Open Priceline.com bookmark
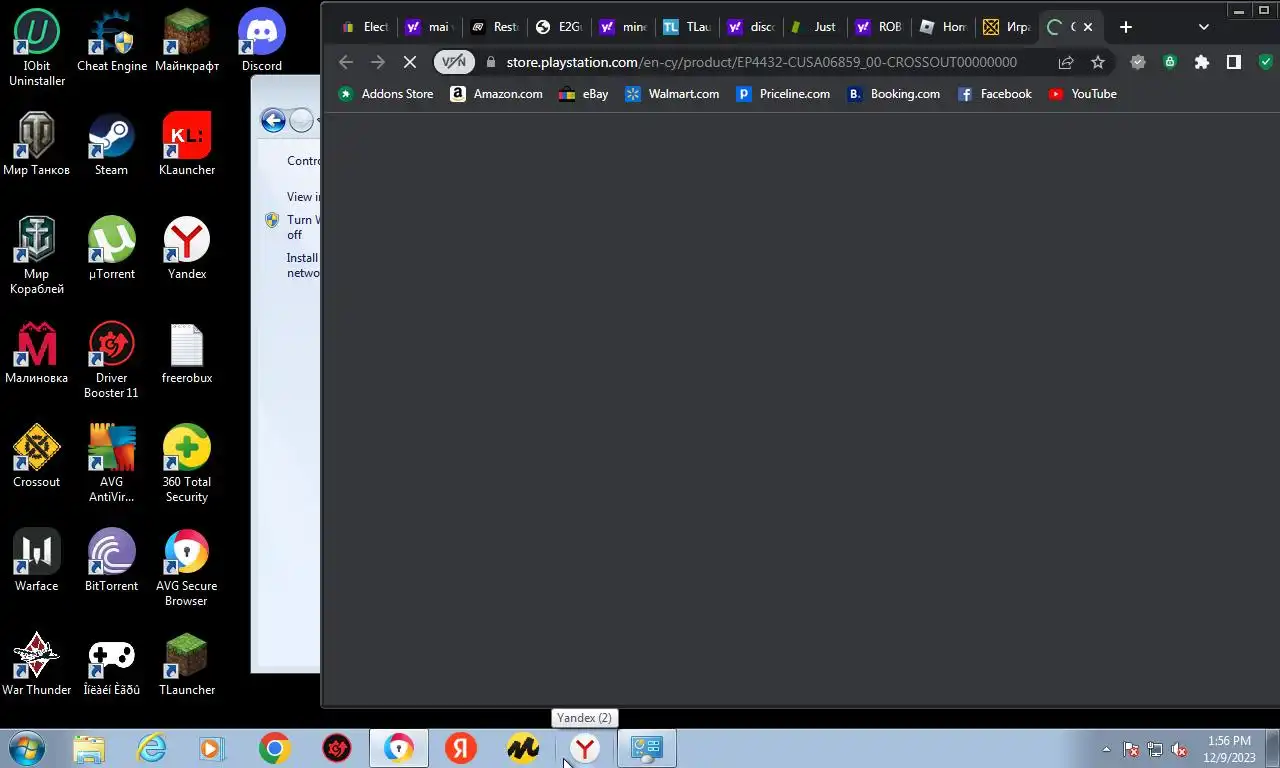This screenshot has height=768, width=1280. coord(783,94)
